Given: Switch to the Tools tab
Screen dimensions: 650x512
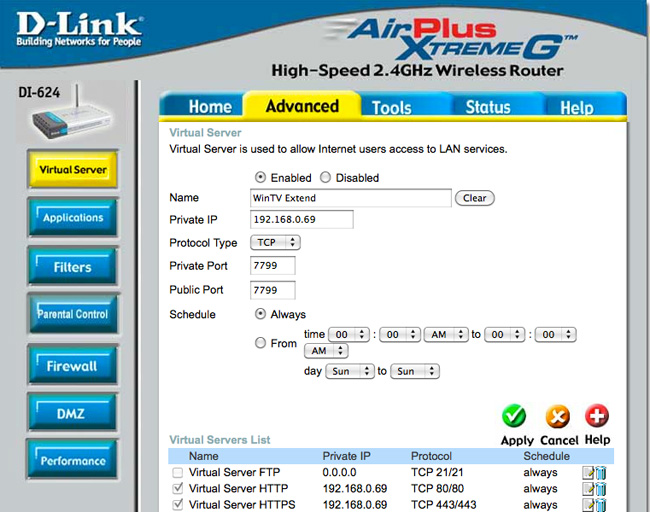Looking at the screenshot, I should [392, 107].
